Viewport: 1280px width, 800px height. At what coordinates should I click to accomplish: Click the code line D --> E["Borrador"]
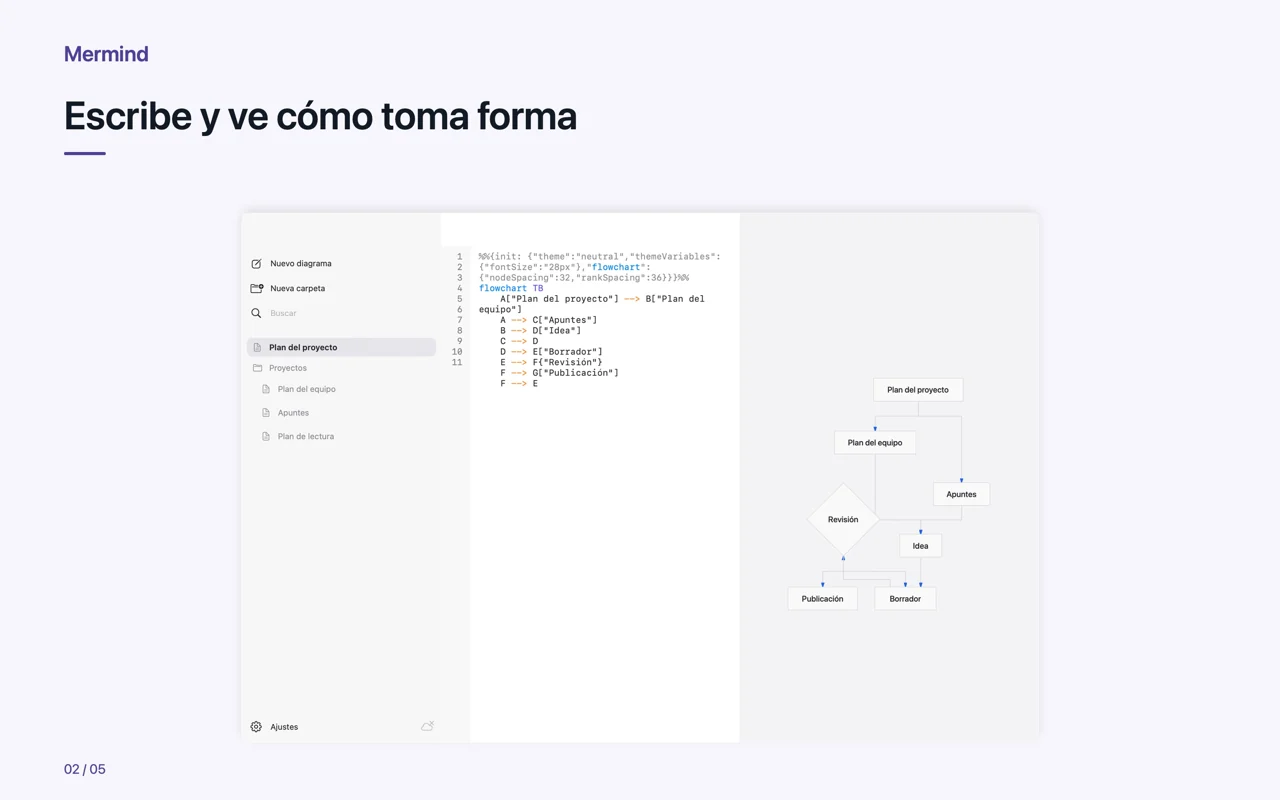[x=552, y=352]
